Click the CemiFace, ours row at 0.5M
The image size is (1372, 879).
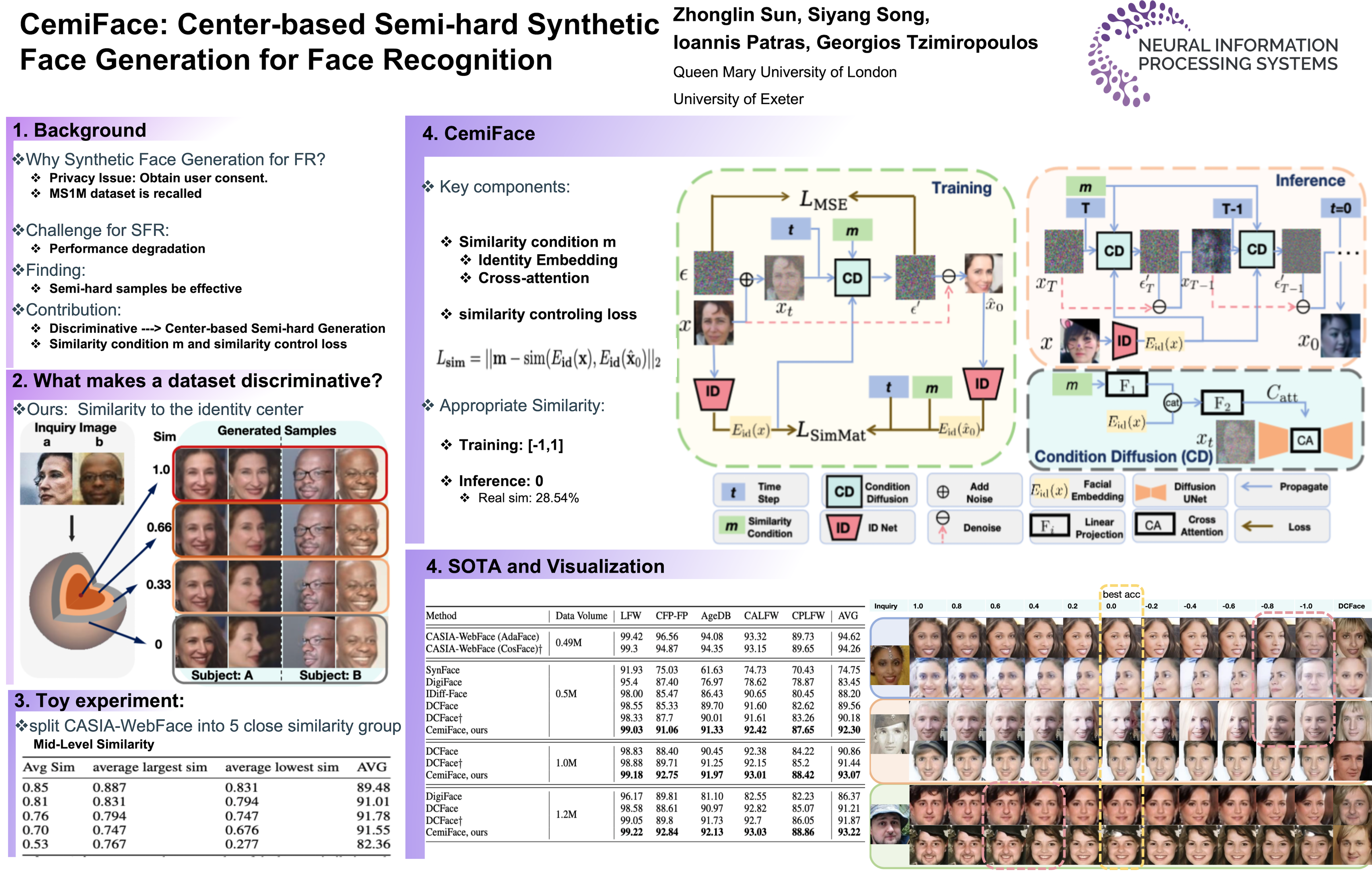click(x=457, y=730)
